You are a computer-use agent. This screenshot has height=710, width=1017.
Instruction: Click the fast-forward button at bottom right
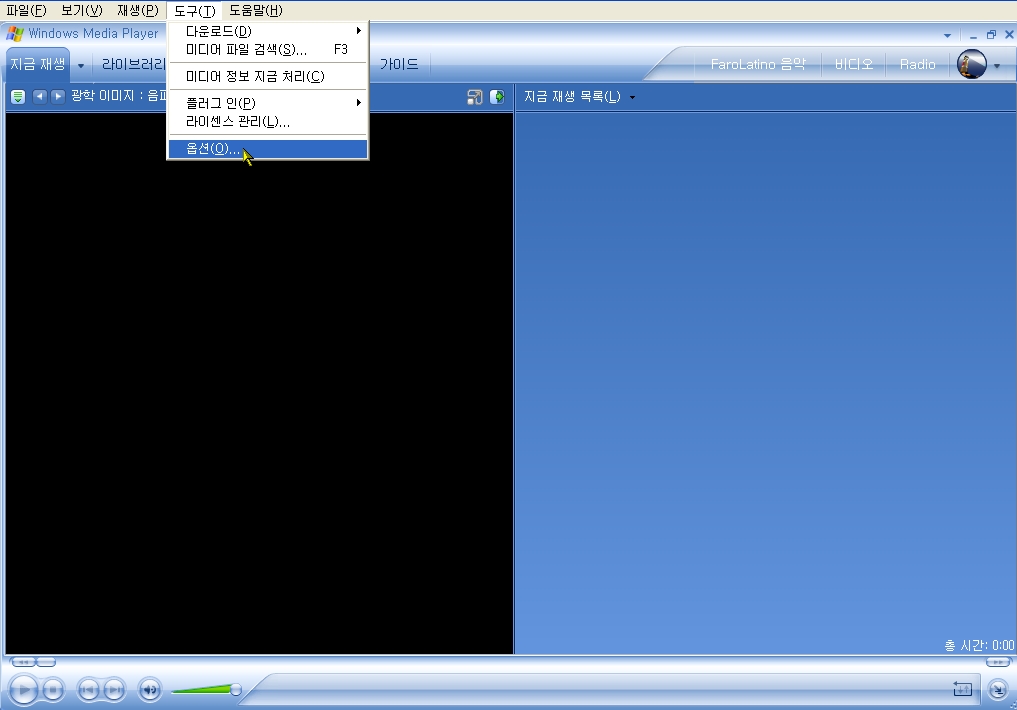pos(998,662)
